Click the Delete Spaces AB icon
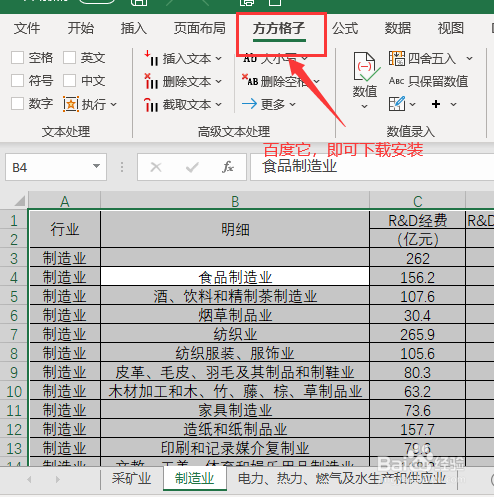 coord(250,80)
